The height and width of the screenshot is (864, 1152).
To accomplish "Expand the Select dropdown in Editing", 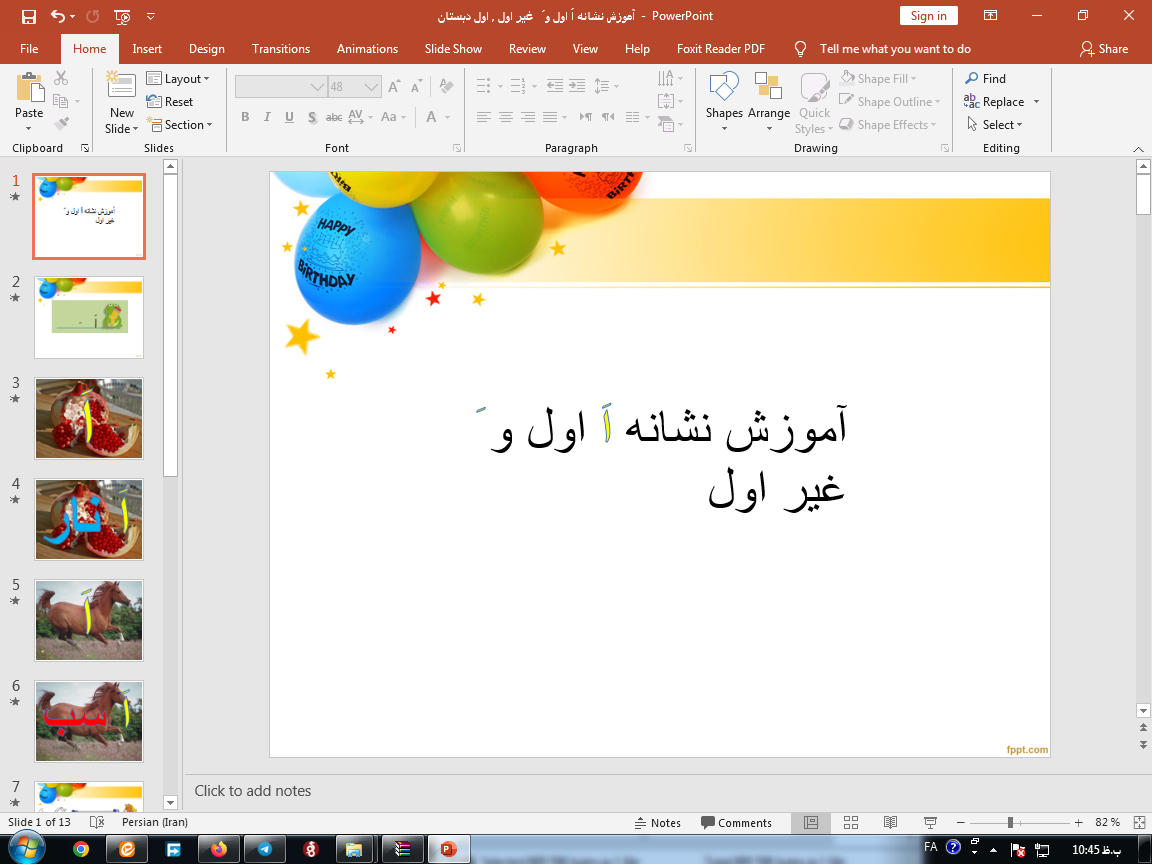I will click(x=996, y=125).
